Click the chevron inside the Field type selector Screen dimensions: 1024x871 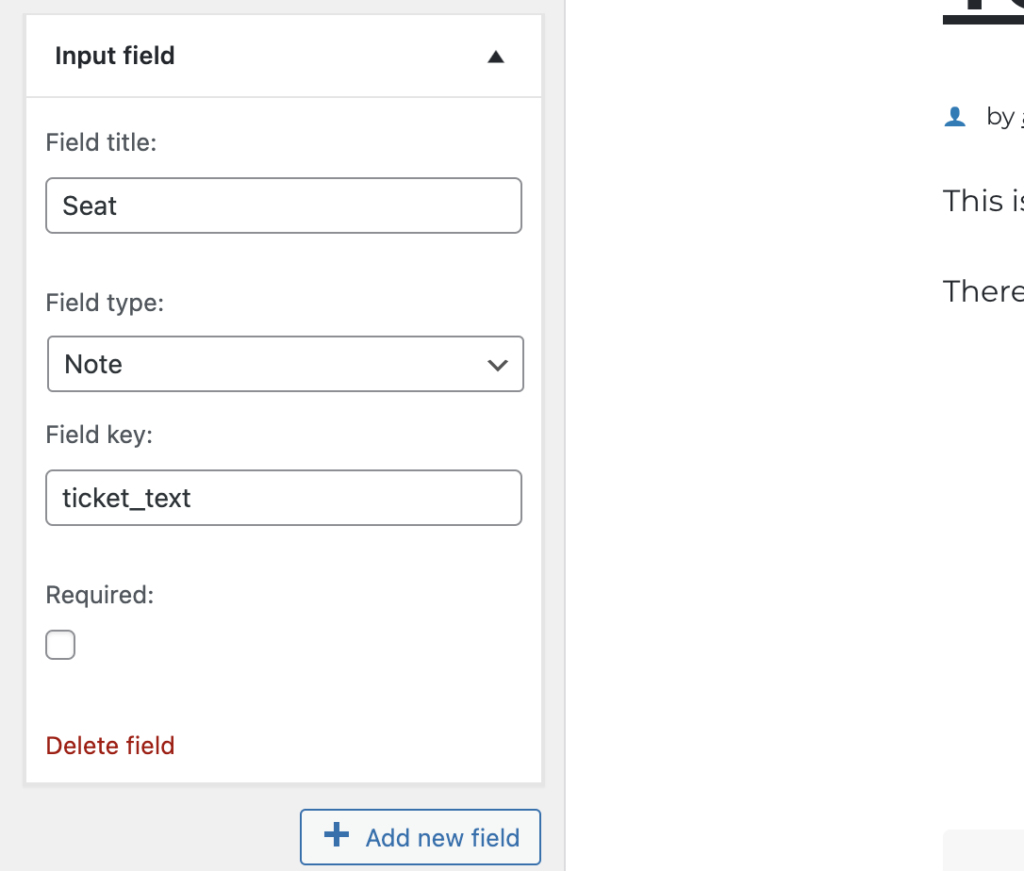[x=498, y=364]
